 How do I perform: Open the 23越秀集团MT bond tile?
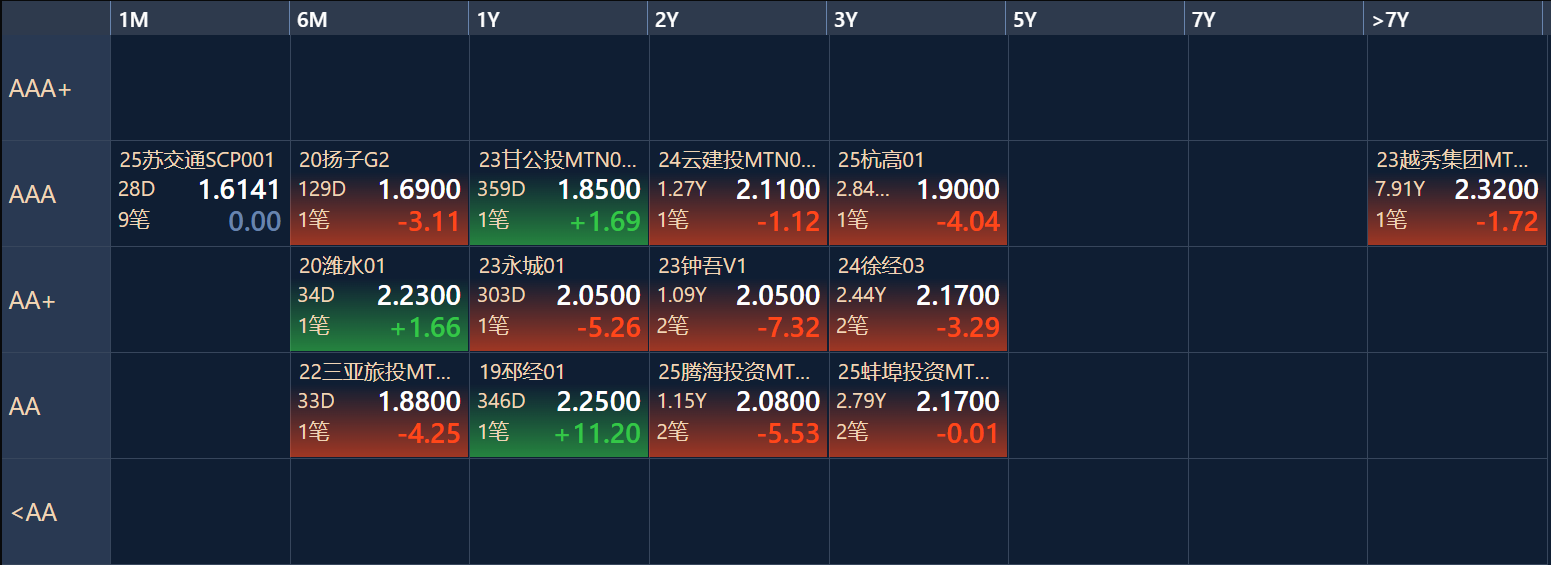point(1457,193)
